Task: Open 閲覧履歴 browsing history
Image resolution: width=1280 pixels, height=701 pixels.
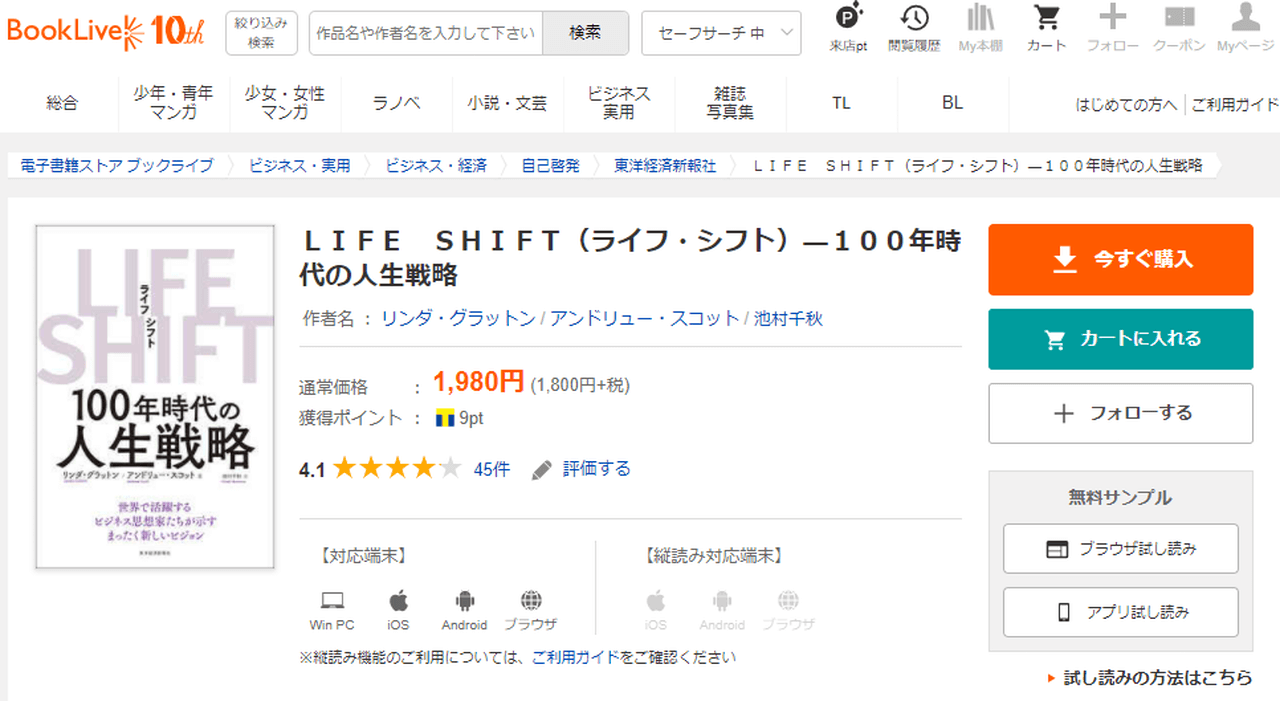Action: tap(913, 17)
